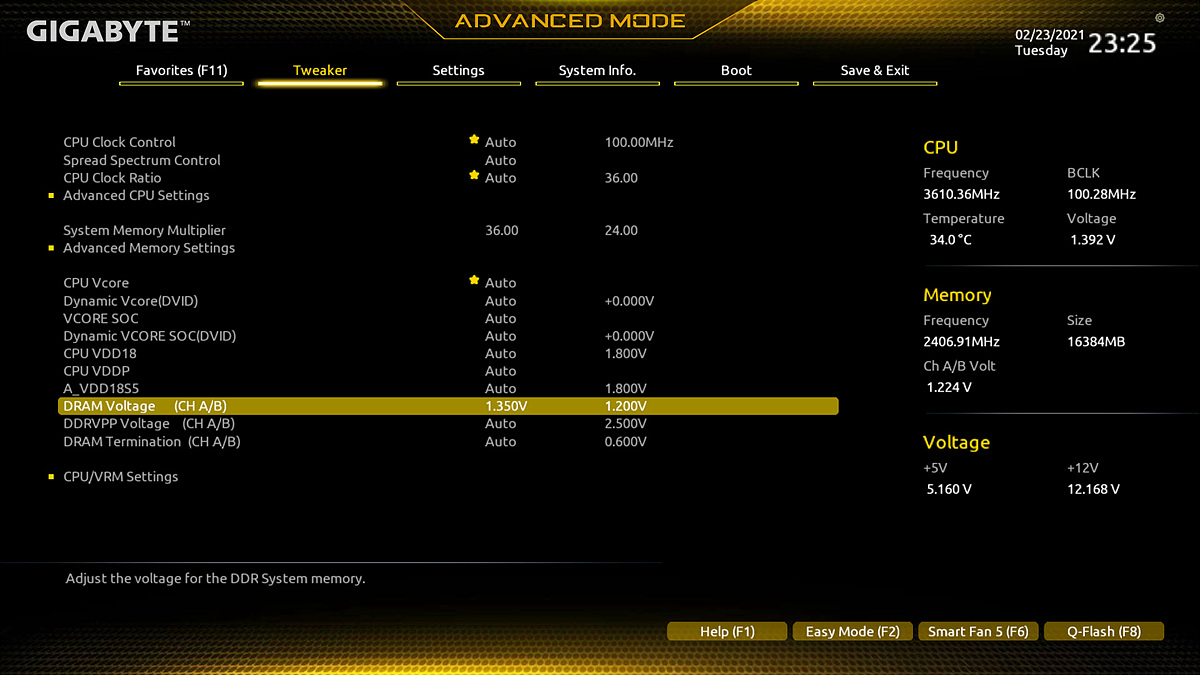Open DDRVPP Voltage Auto setting
The height and width of the screenshot is (675, 1200).
pos(500,424)
